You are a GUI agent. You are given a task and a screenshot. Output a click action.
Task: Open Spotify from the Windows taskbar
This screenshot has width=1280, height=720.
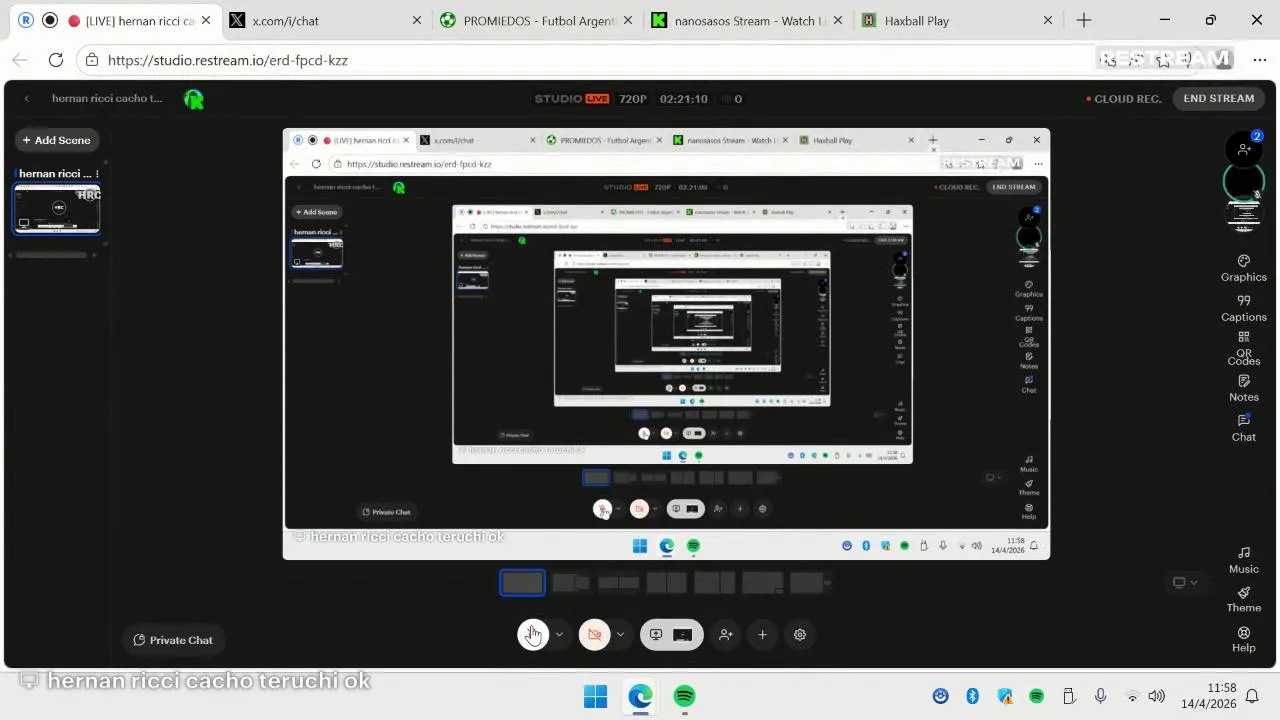coord(684,696)
